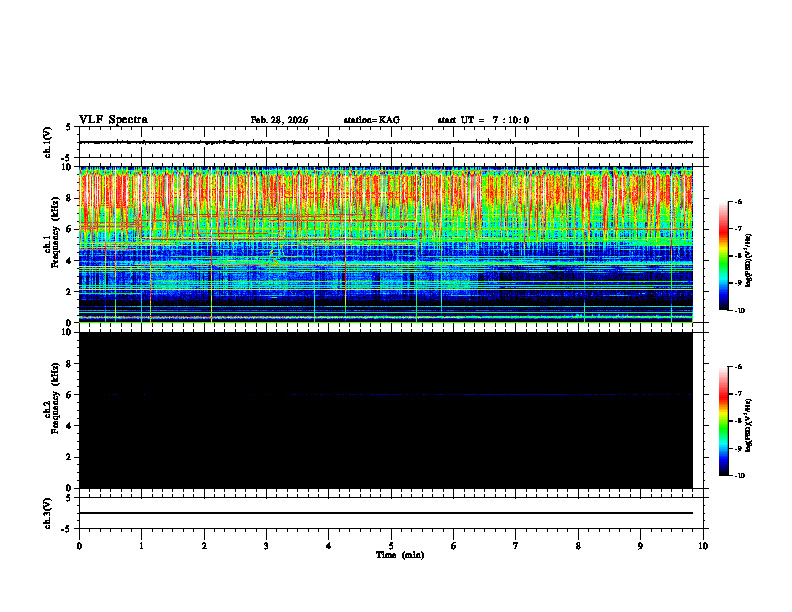Click the ch.2 color scale log(PSD) label

coord(749,425)
